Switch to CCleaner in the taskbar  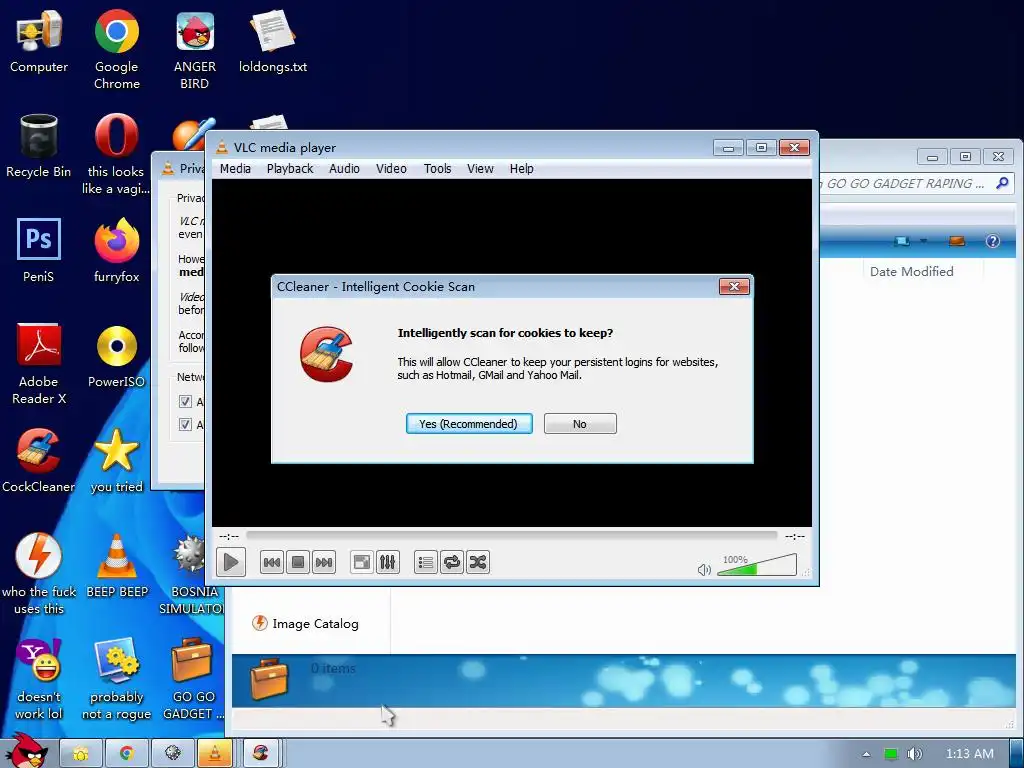[x=261, y=754]
